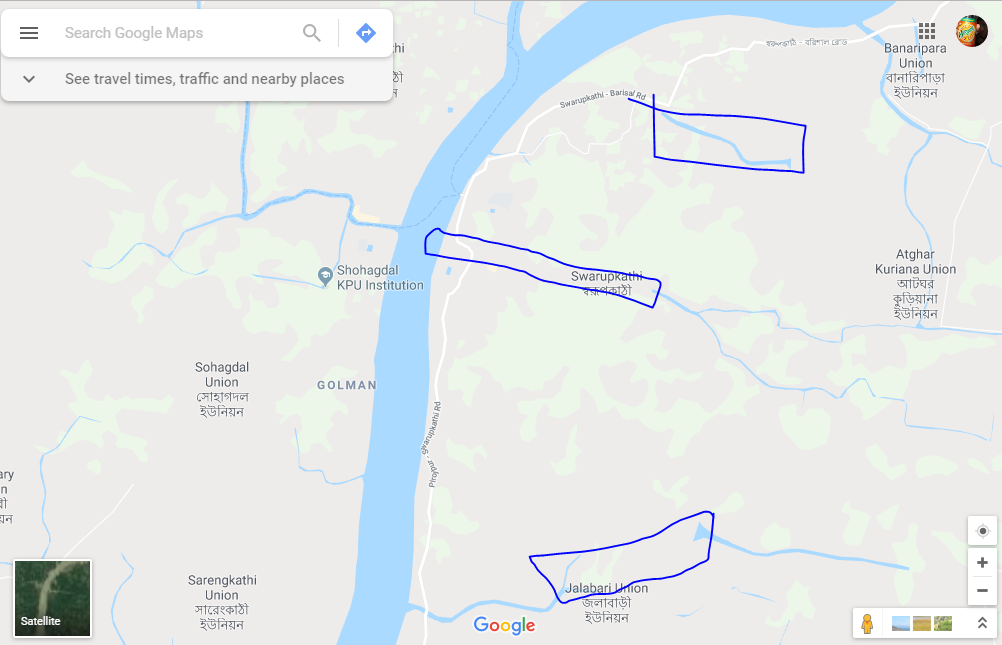Switch to Satellite view
Viewport: 1002px width, 645px height.
(52, 598)
